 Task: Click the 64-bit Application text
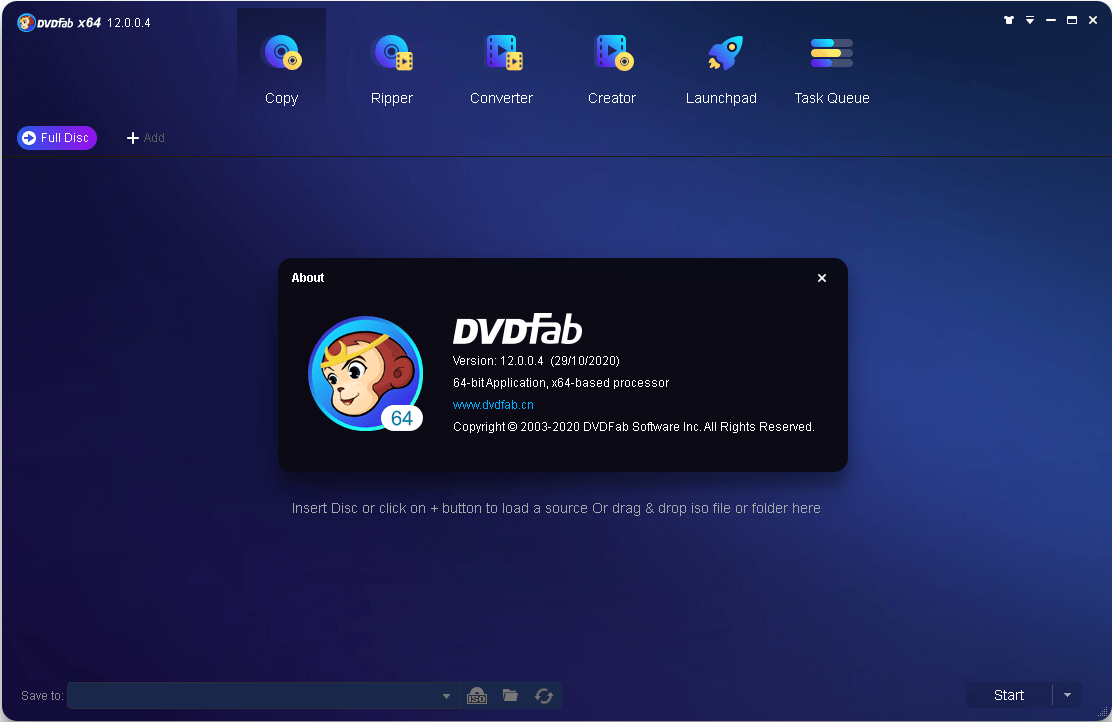tap(561, 382)
